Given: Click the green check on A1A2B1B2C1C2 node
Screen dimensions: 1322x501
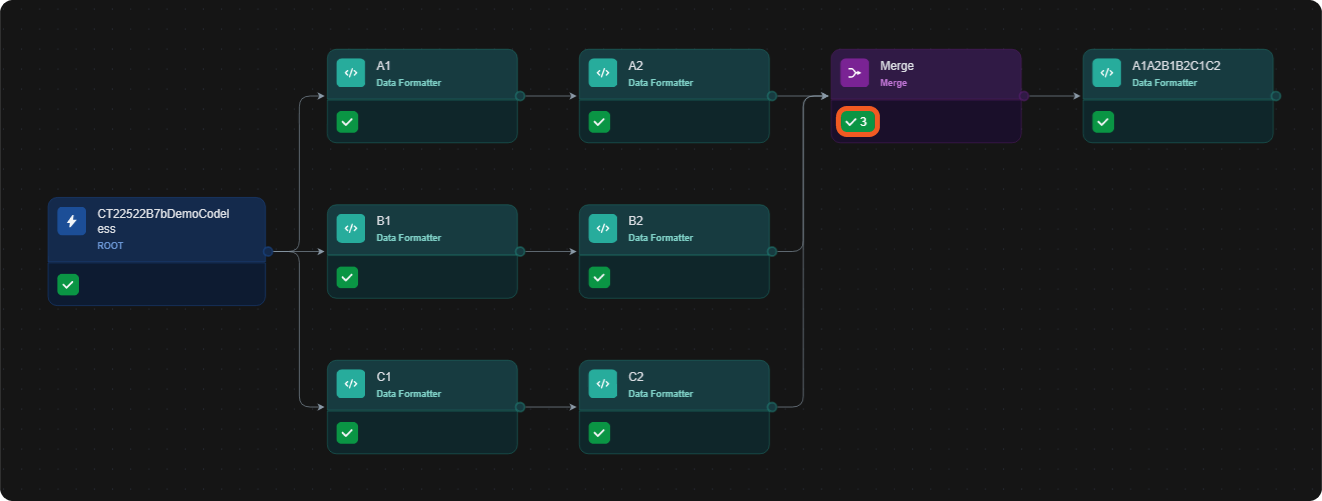Looking at the screenshot, I should click(1103, 122).
